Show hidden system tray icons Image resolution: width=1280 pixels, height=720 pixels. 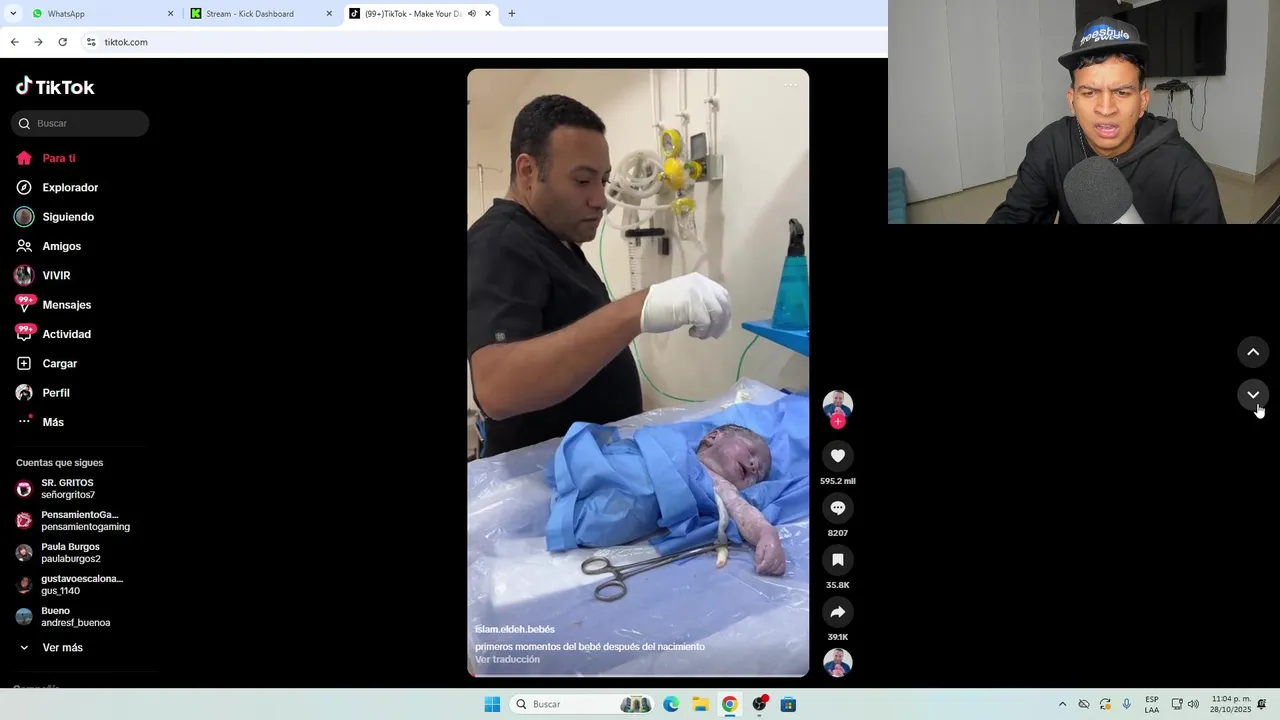[x=1062, y=704]
